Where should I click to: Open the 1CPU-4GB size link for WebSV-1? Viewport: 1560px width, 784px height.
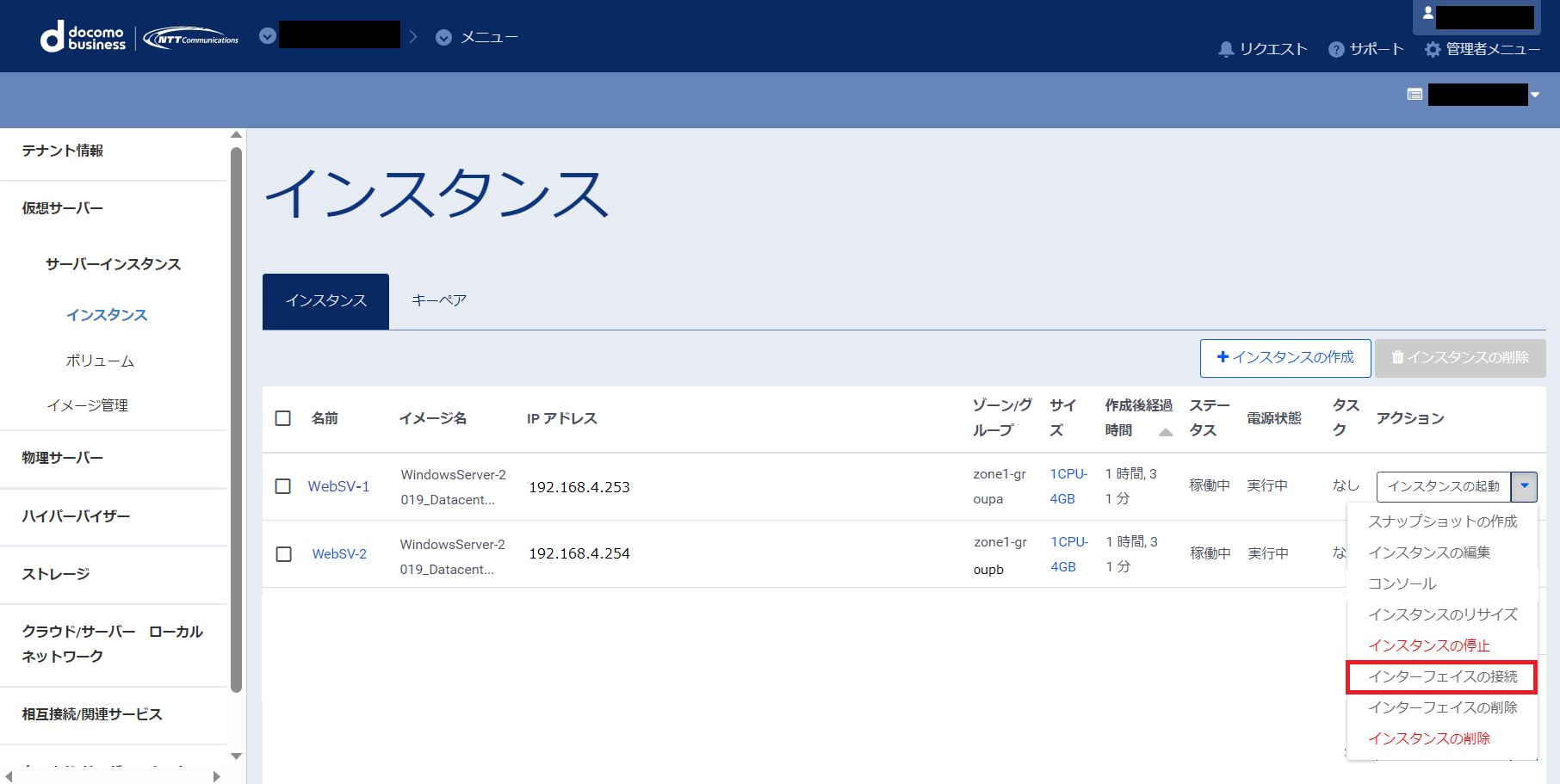1068,486
